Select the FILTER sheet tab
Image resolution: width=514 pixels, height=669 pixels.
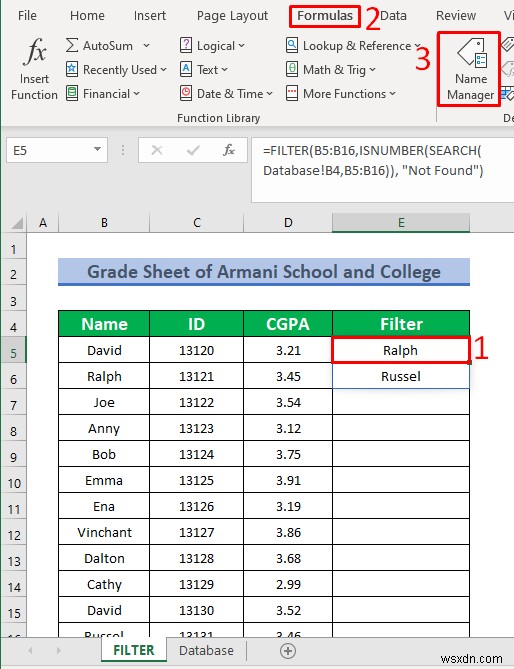[x=134, y=650]
